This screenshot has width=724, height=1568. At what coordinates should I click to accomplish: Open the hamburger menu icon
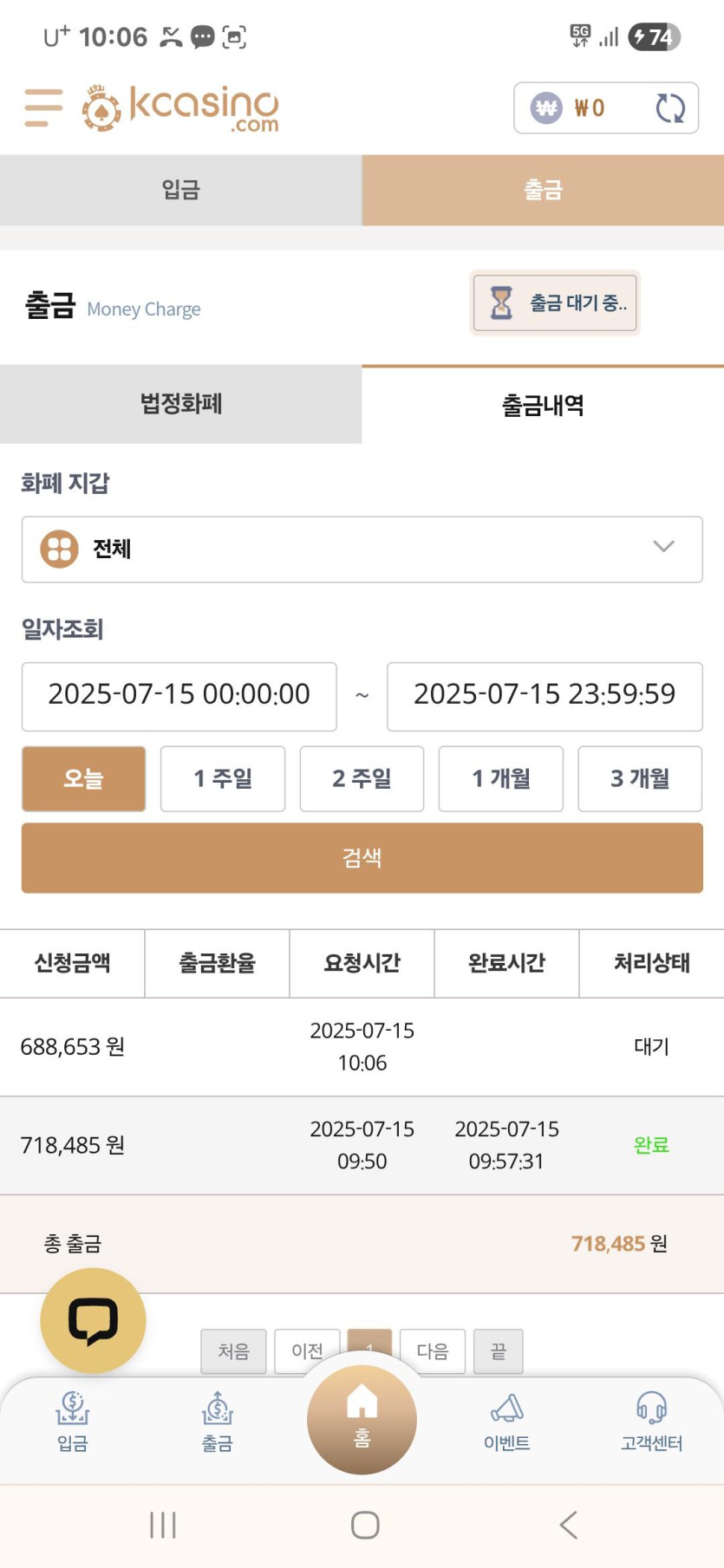click(x=43, y=107)
